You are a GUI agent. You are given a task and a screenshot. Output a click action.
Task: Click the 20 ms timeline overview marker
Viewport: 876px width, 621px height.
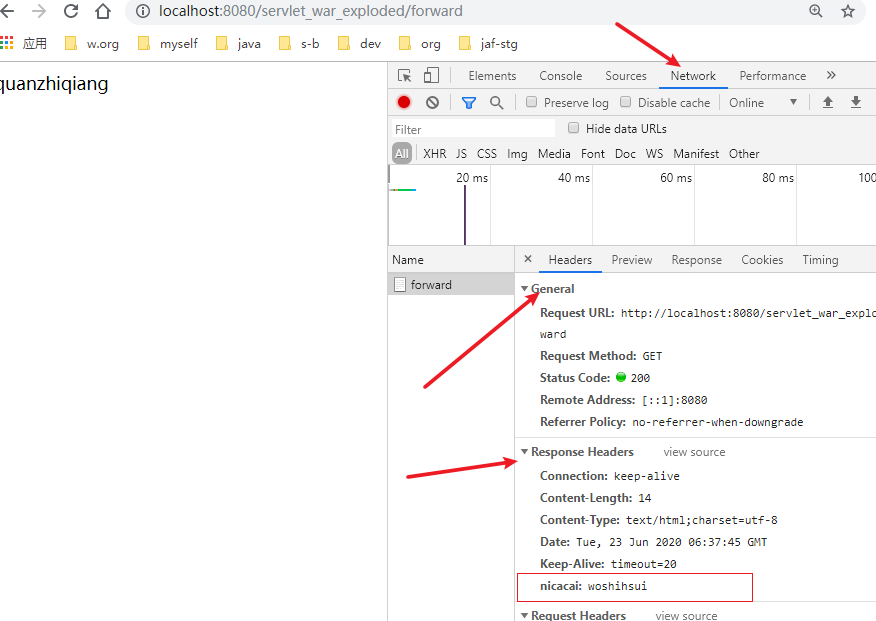[x=472, y=178]
